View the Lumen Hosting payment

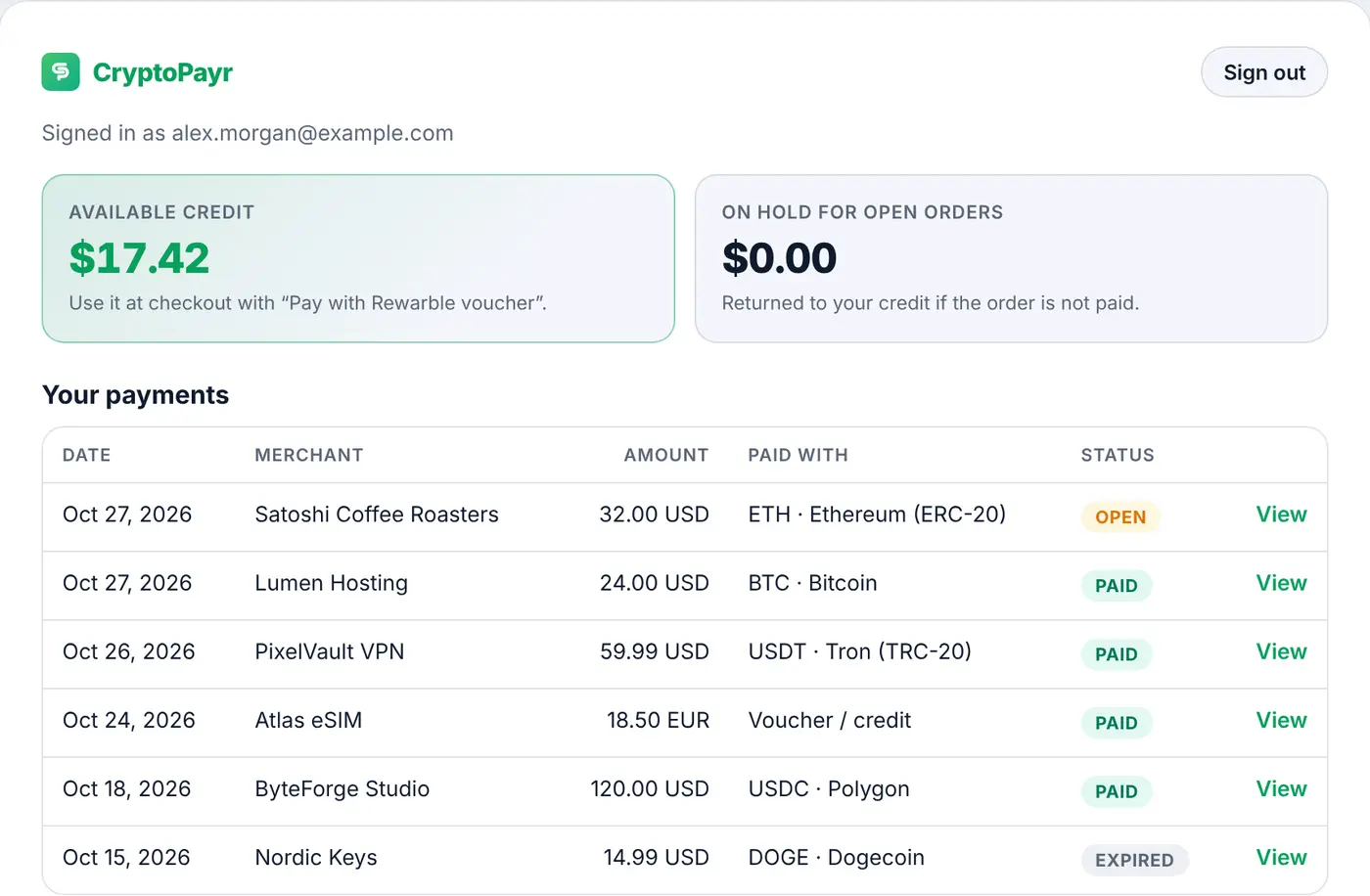pyautogui.click(x=1281, y=583)
